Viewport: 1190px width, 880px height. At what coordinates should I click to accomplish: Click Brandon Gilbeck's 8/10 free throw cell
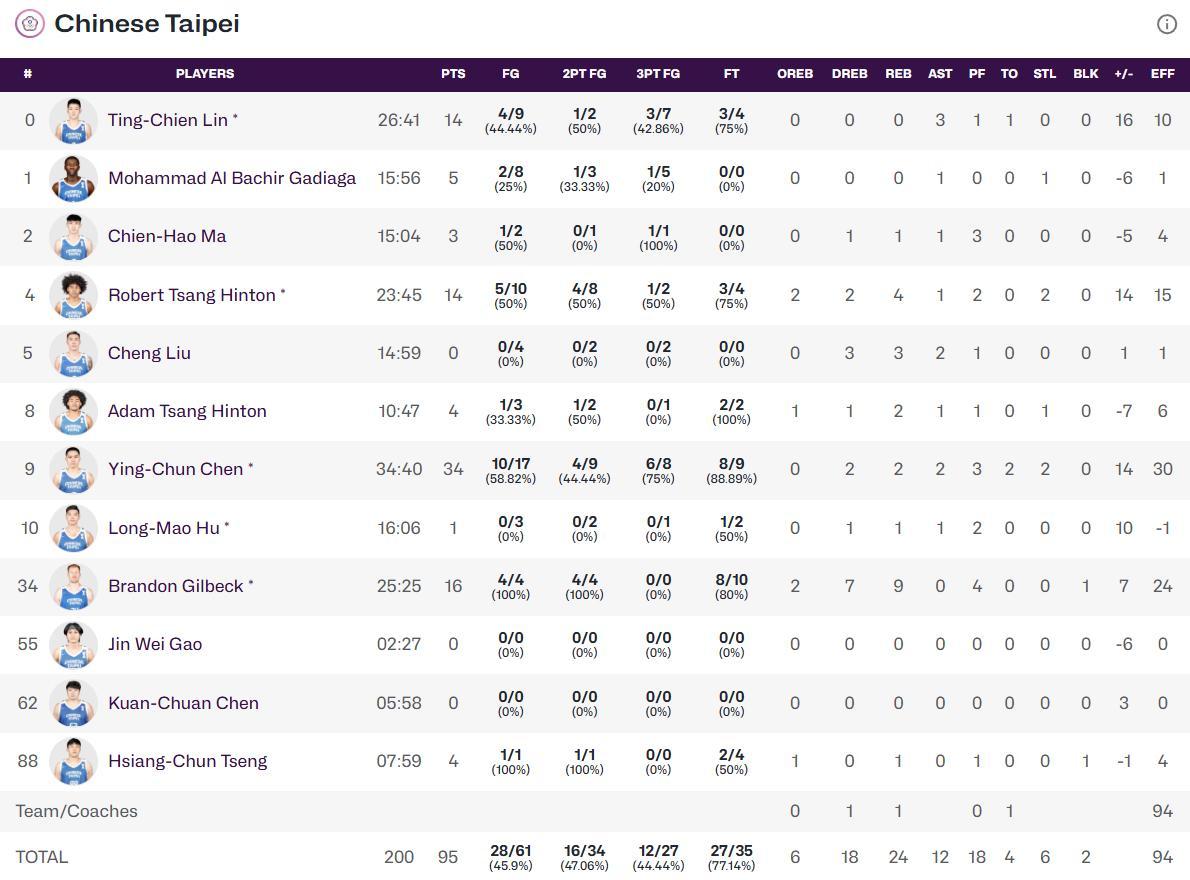click(x=732, y=586)
